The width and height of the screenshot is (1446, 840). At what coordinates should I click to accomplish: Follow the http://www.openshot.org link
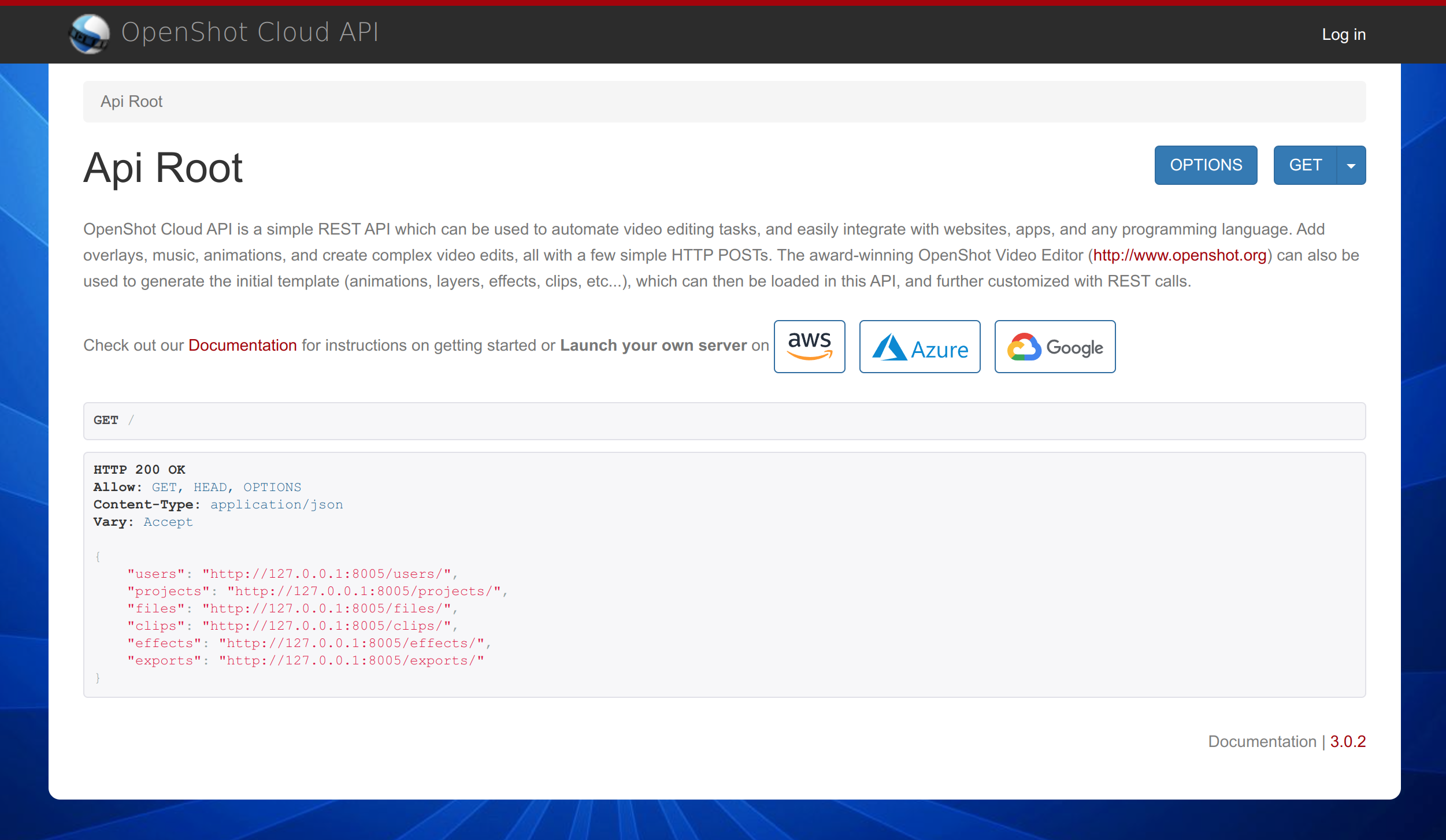tap(1180, 255)
